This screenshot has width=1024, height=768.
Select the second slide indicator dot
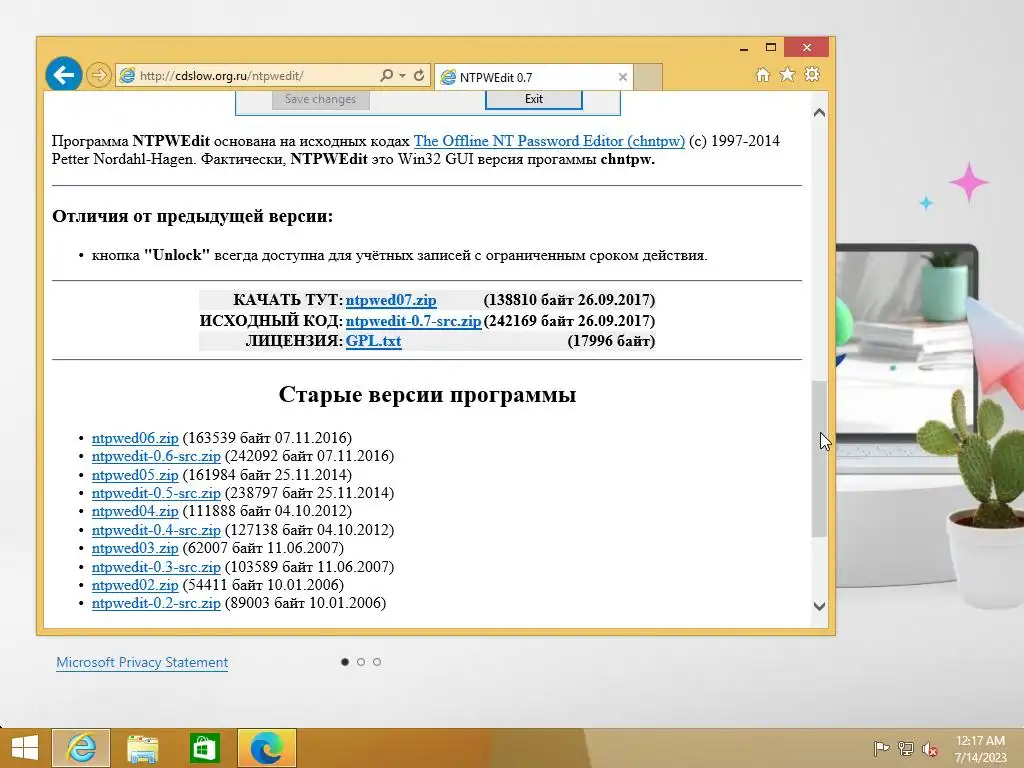pyautogui.click(x=360, y=662)
